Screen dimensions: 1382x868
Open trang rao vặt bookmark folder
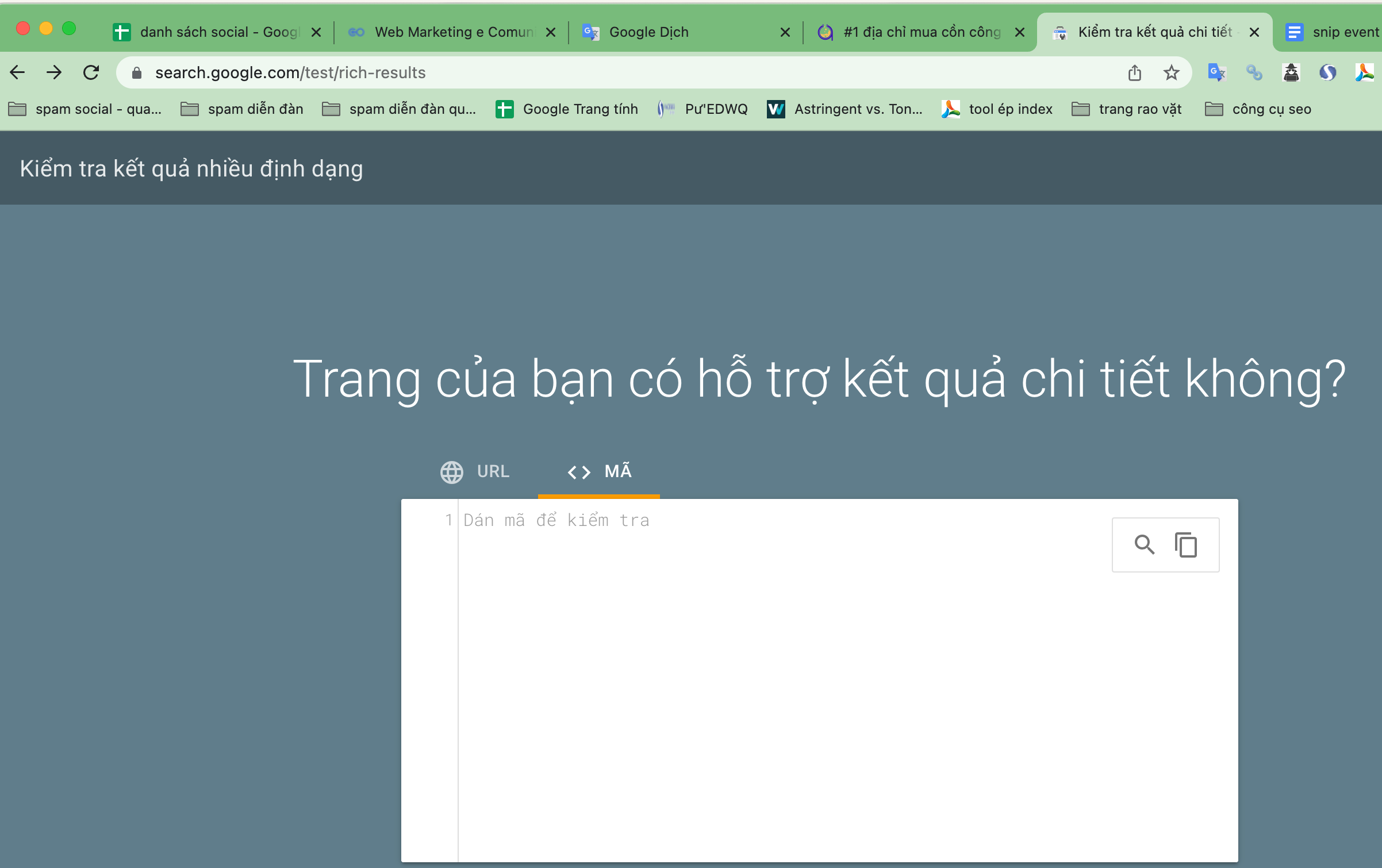pyautogui.click(x=1127, y=109)
